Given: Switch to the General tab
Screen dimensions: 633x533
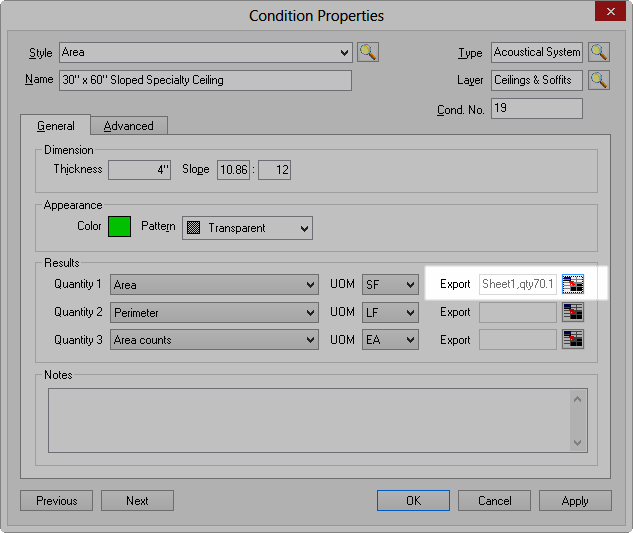Looking at the screenshot, I should click(56, 126).
